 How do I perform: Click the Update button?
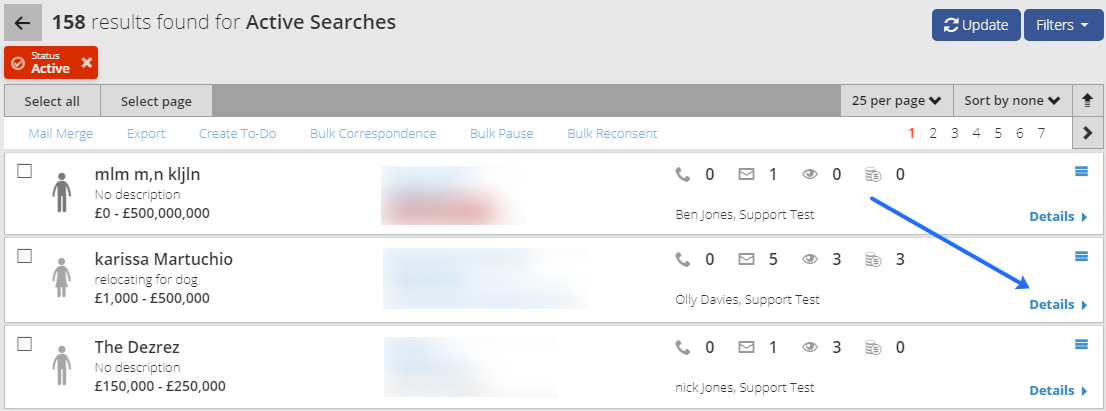click(x=976, y=25)
